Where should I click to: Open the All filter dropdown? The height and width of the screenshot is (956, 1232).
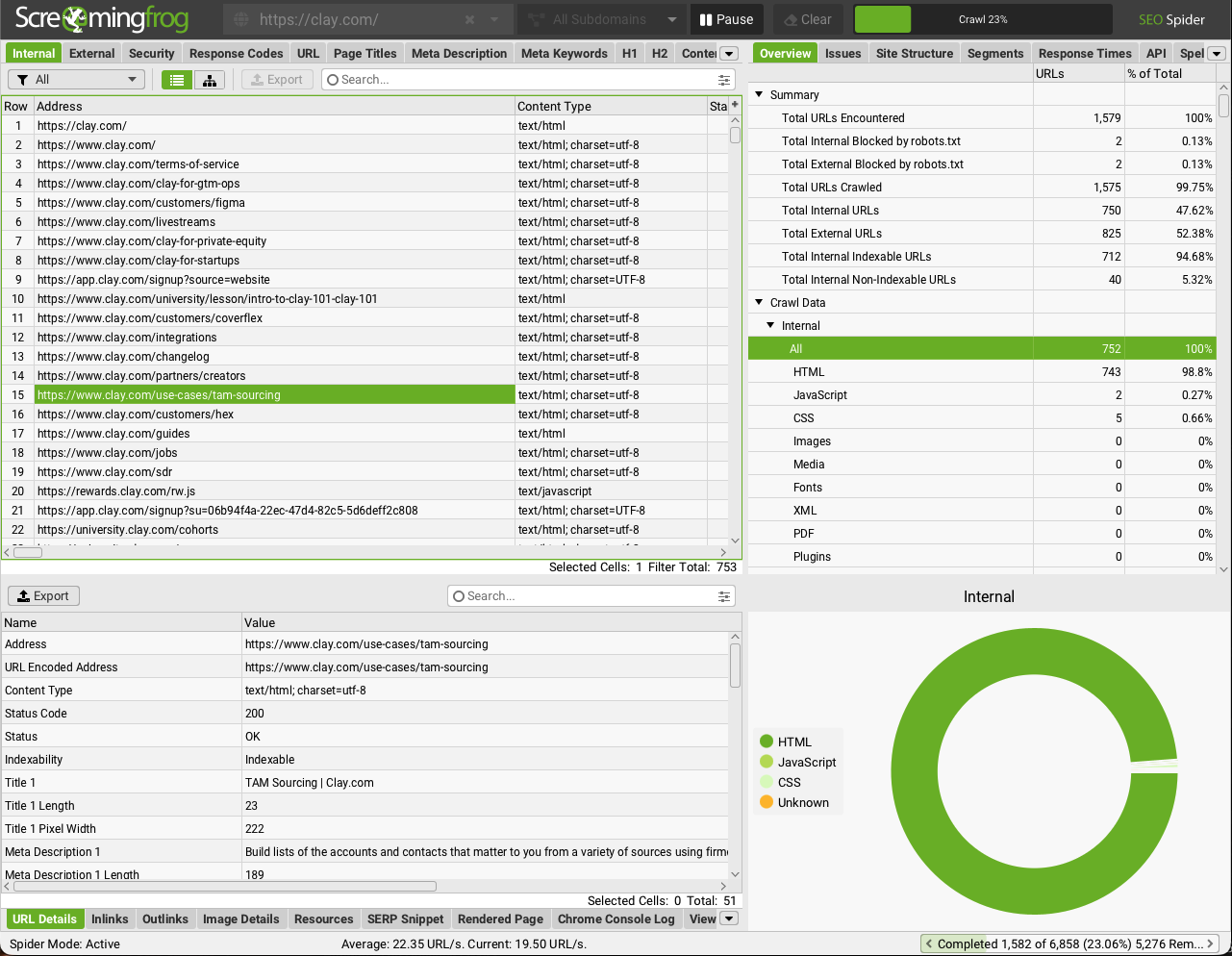coord(77,80)
